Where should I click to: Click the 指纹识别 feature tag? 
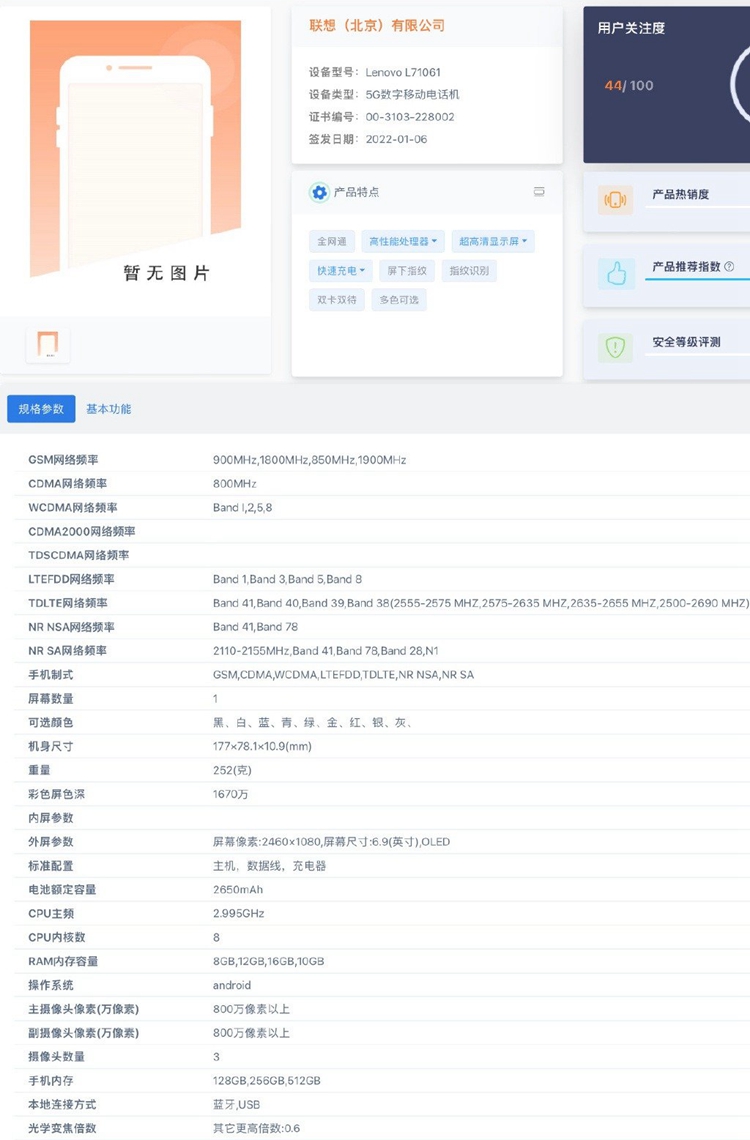coord(469,270)
